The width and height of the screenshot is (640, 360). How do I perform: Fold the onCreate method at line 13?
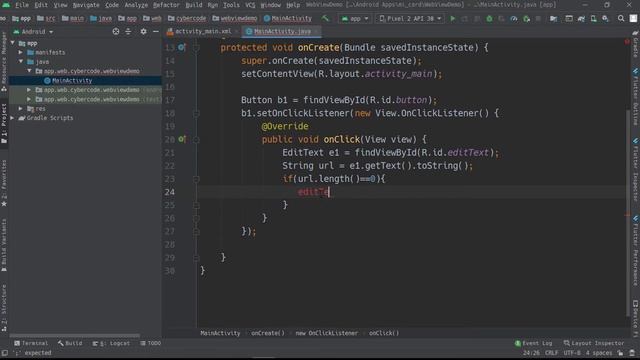click(196, 47)
